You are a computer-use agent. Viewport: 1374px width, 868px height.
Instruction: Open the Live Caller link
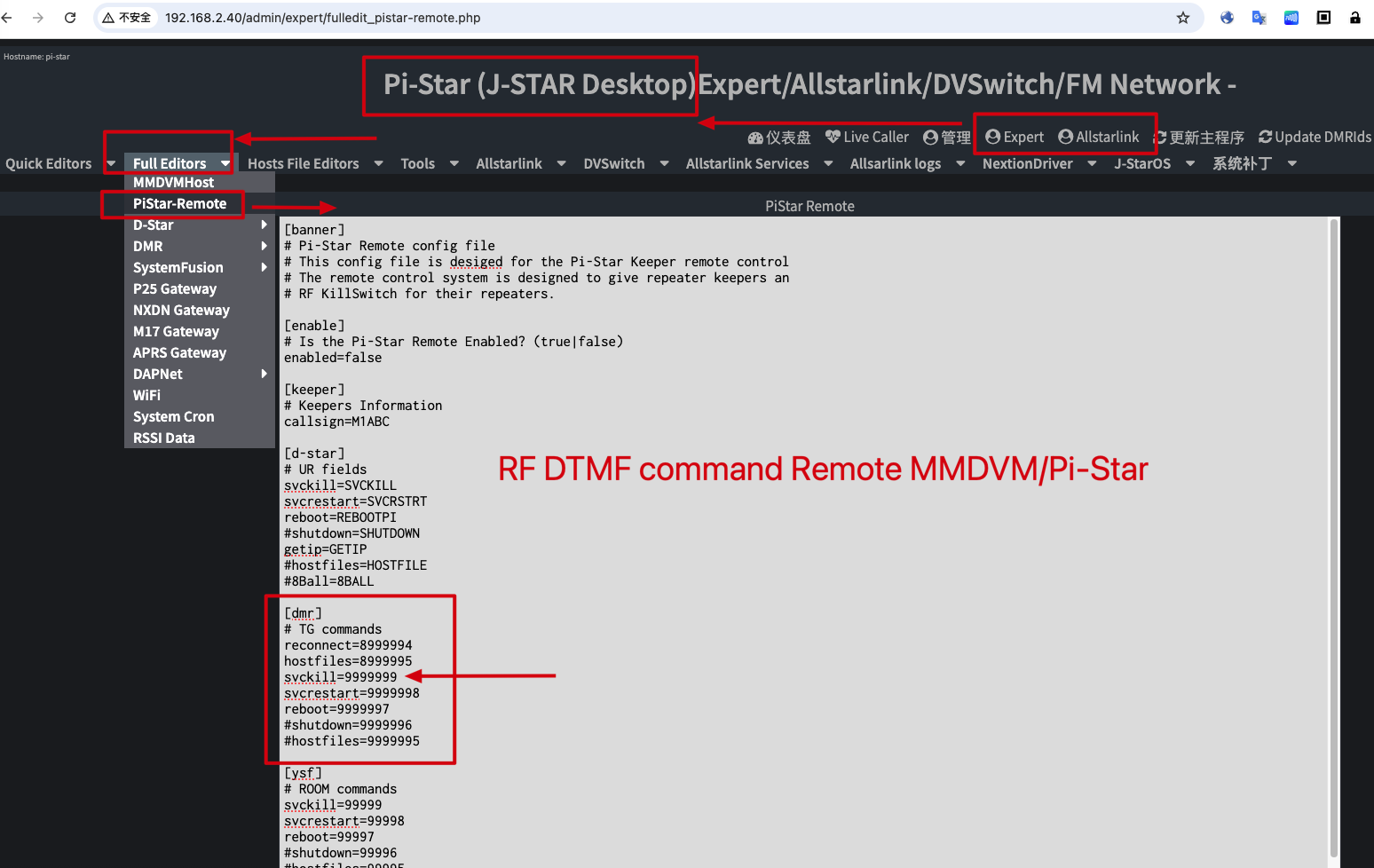pos(867,137)
